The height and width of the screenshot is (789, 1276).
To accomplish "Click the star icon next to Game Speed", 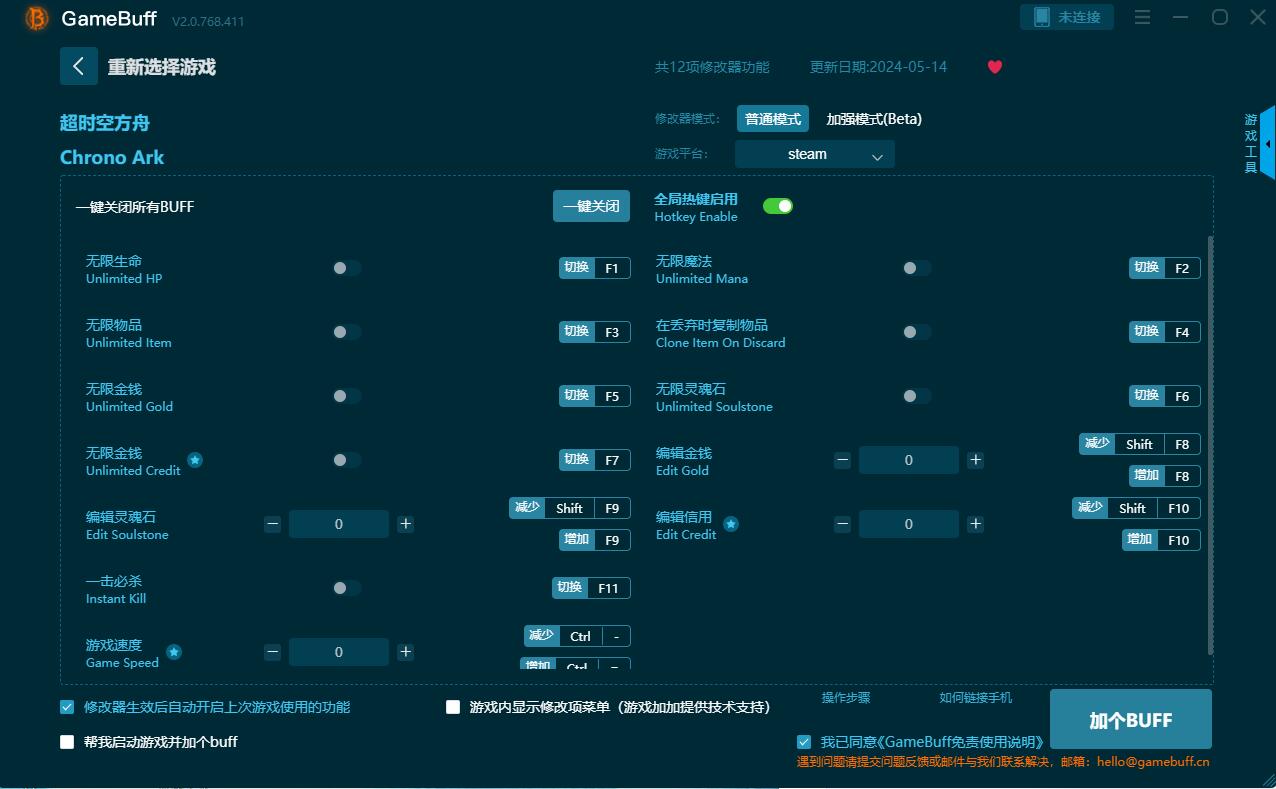I will (174, 652).
